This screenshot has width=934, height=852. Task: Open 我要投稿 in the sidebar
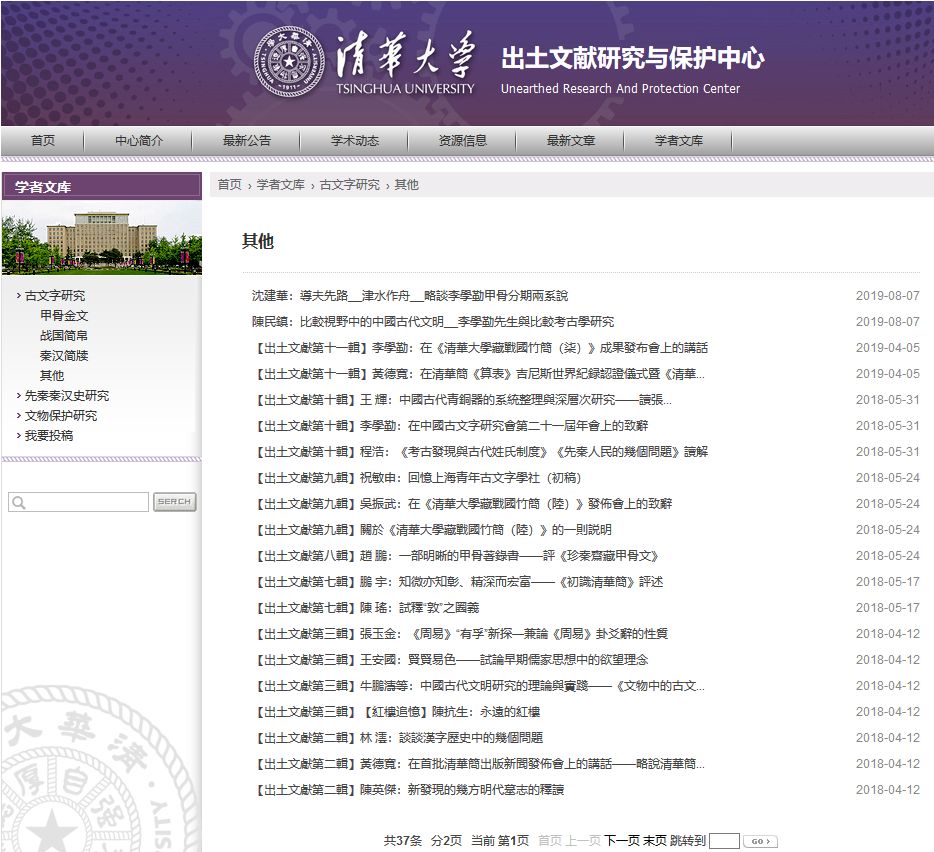[x=49, y=436]
